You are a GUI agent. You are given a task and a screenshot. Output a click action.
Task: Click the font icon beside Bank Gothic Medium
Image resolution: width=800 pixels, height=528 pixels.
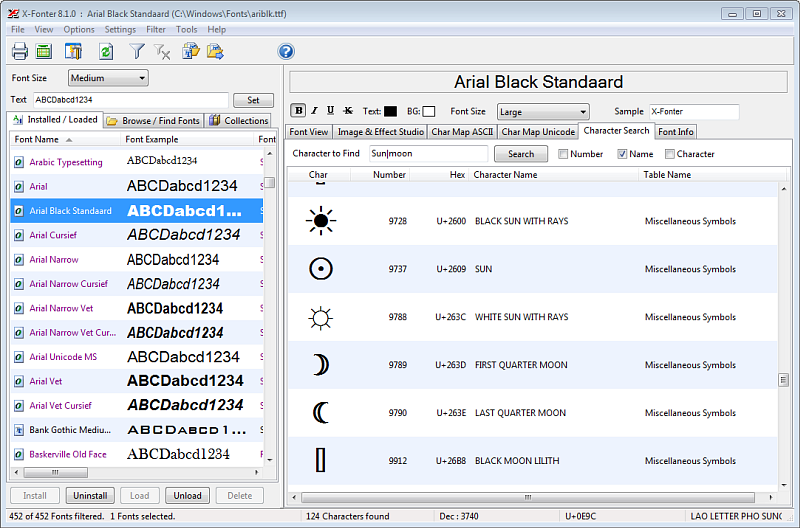click(19, 430)
